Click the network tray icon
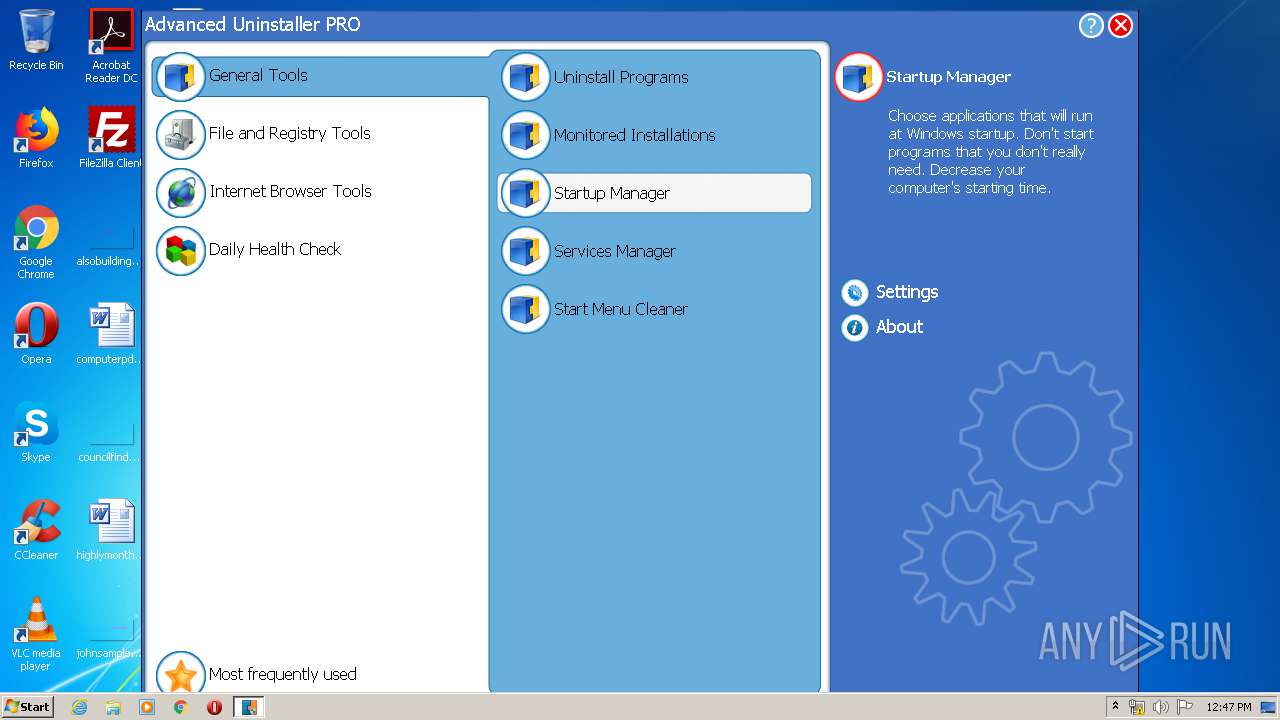The height and width of the screenshot is (720, 1280). pyautogui.click(x=1137, y=707)
